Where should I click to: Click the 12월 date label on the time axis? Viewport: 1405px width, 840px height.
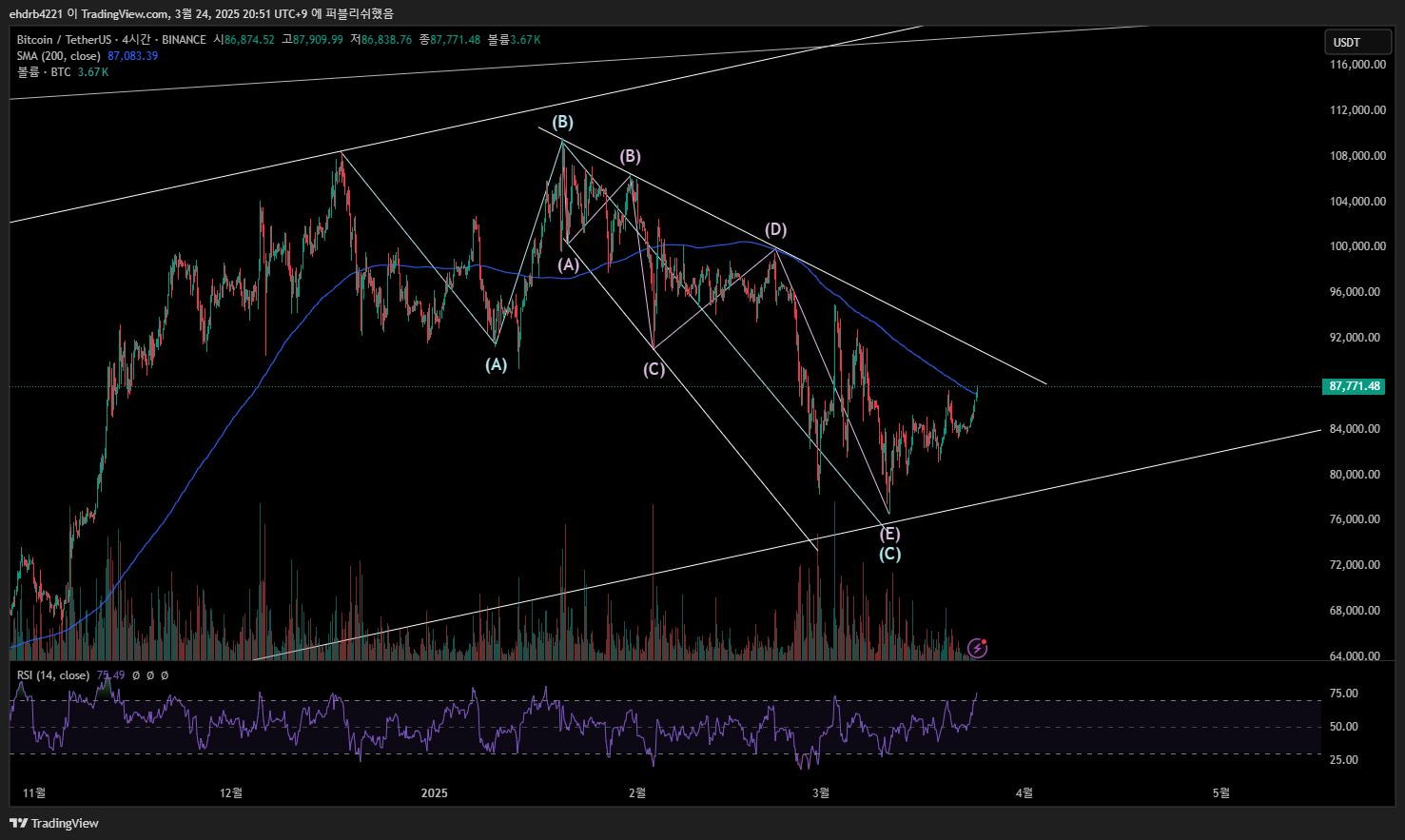(x=230, y=793)
